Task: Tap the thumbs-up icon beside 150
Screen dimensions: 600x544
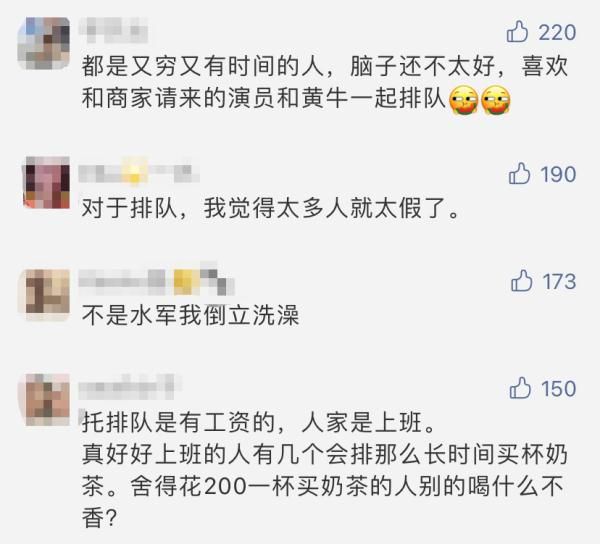Action: [520, 388]
